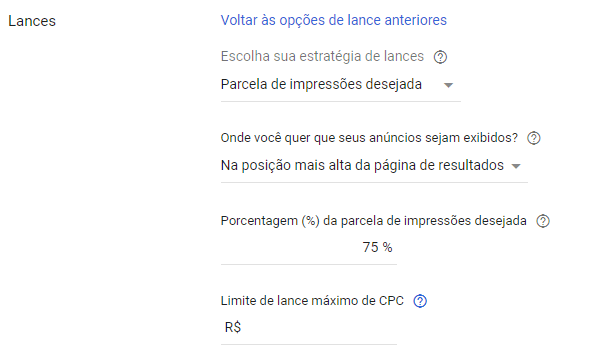The image size is (593, 362).
Task: Open 'Na posição mais alta da página' selector
Action: point(374,166)
